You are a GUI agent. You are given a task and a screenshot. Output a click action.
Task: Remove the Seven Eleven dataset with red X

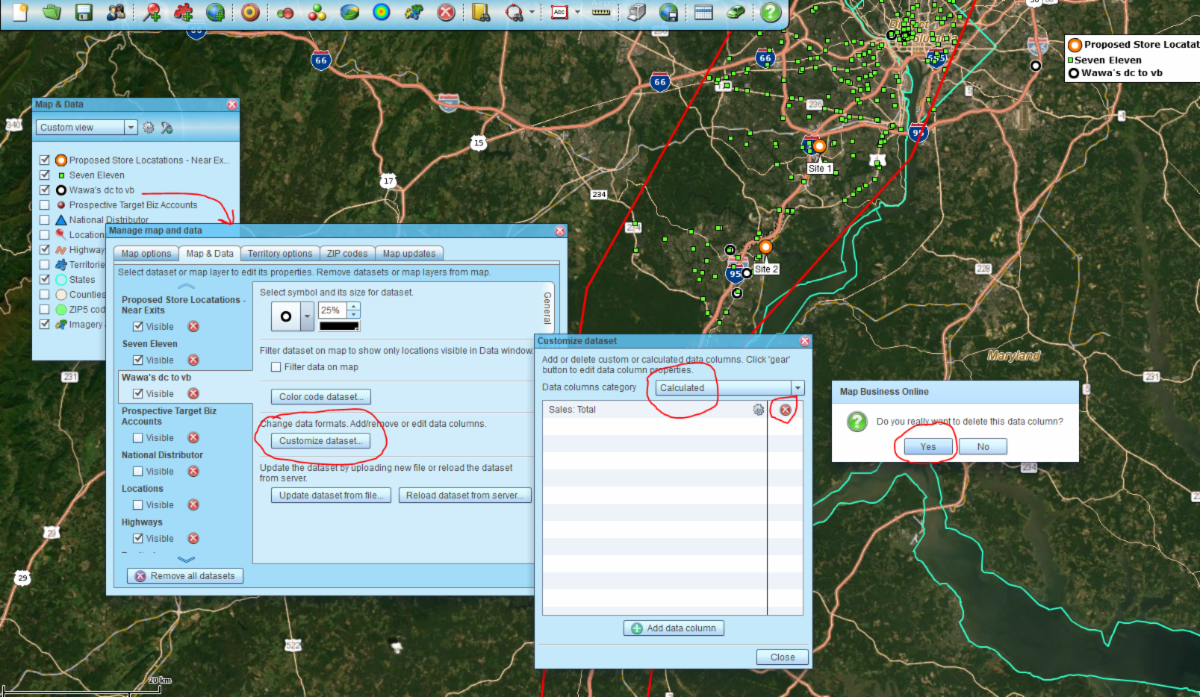[x=193, y=360]
